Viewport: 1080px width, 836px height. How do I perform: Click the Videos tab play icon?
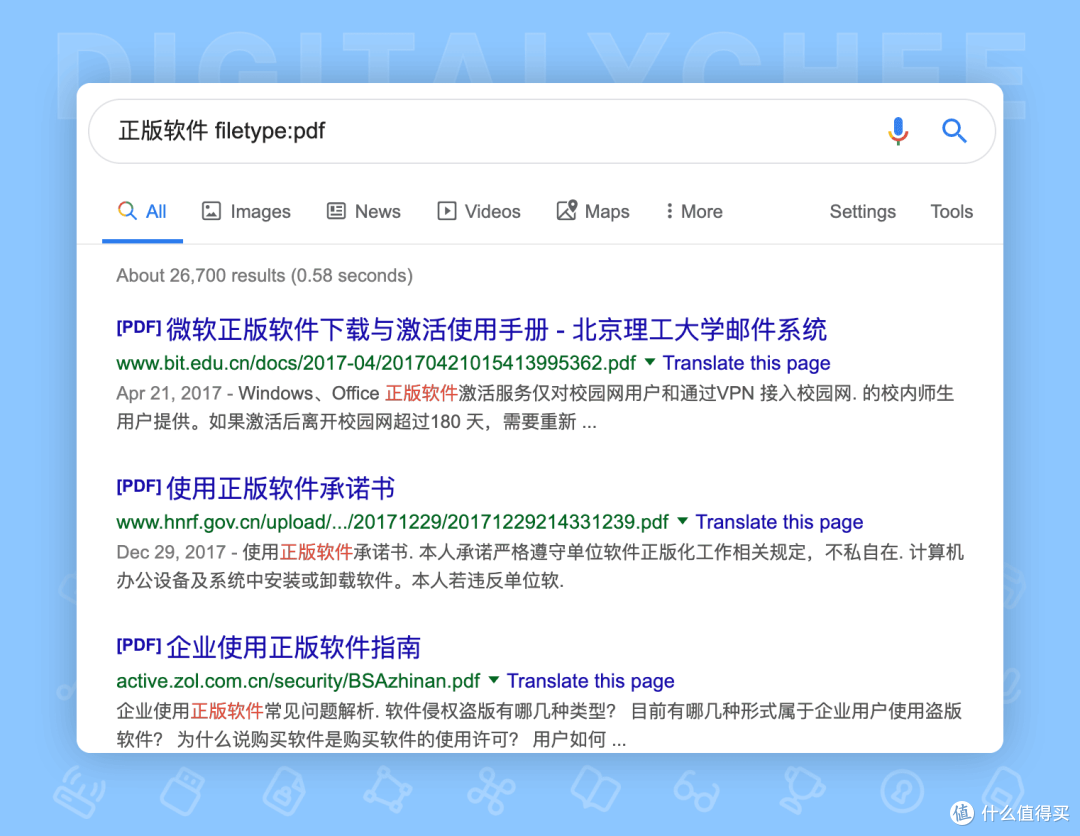click(x=446, y=211)
